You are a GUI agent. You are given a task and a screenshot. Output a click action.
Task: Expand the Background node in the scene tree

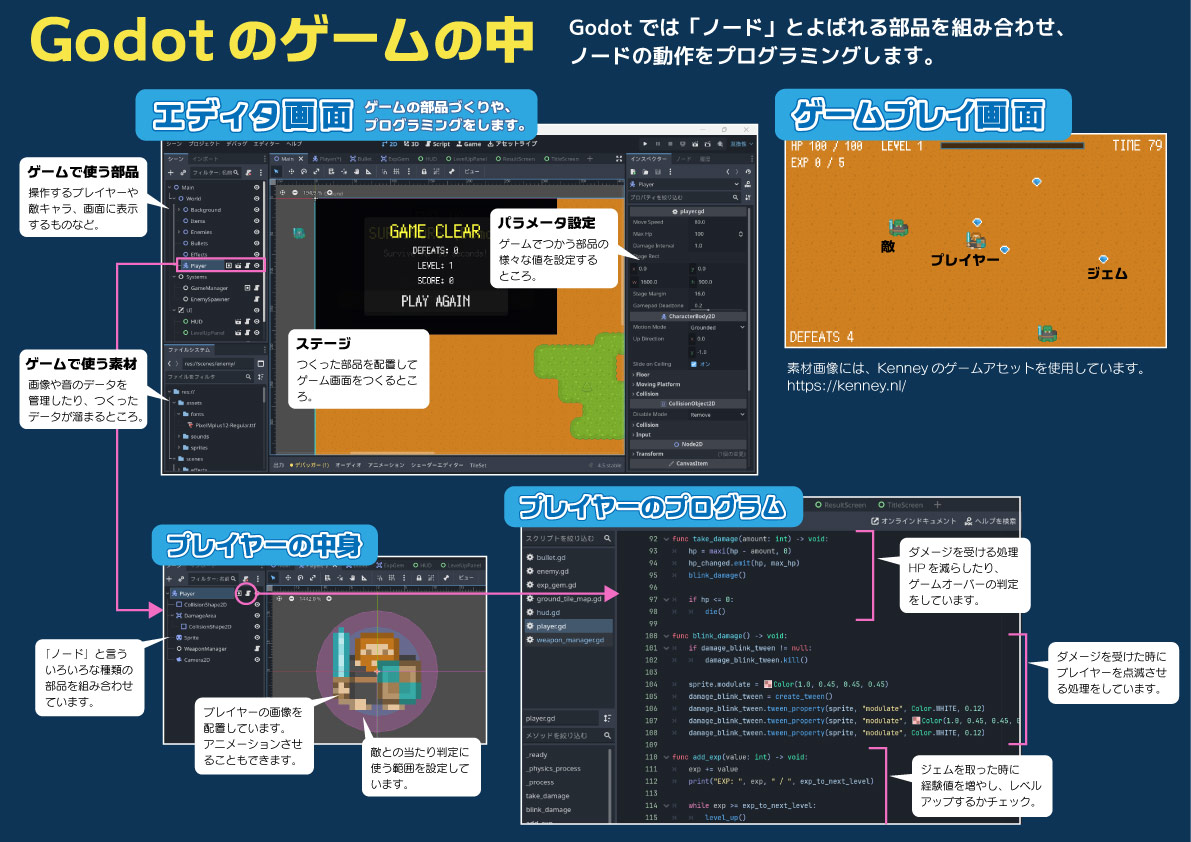pyautogui.click(x=178, y=210)
